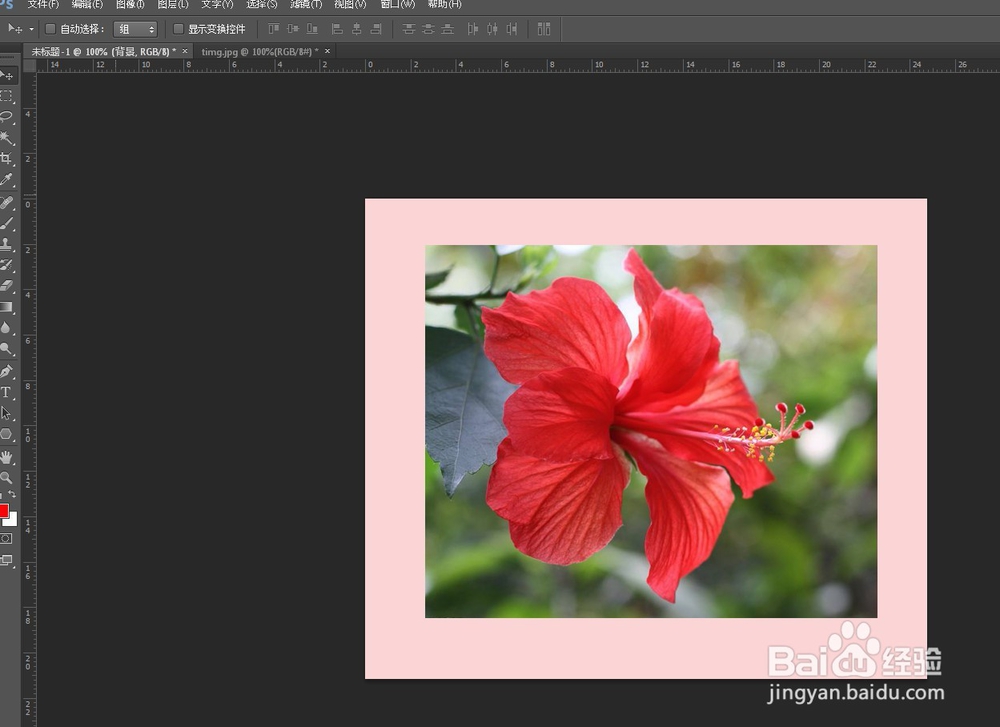Open the 选择(S) menu

[262, 4]
